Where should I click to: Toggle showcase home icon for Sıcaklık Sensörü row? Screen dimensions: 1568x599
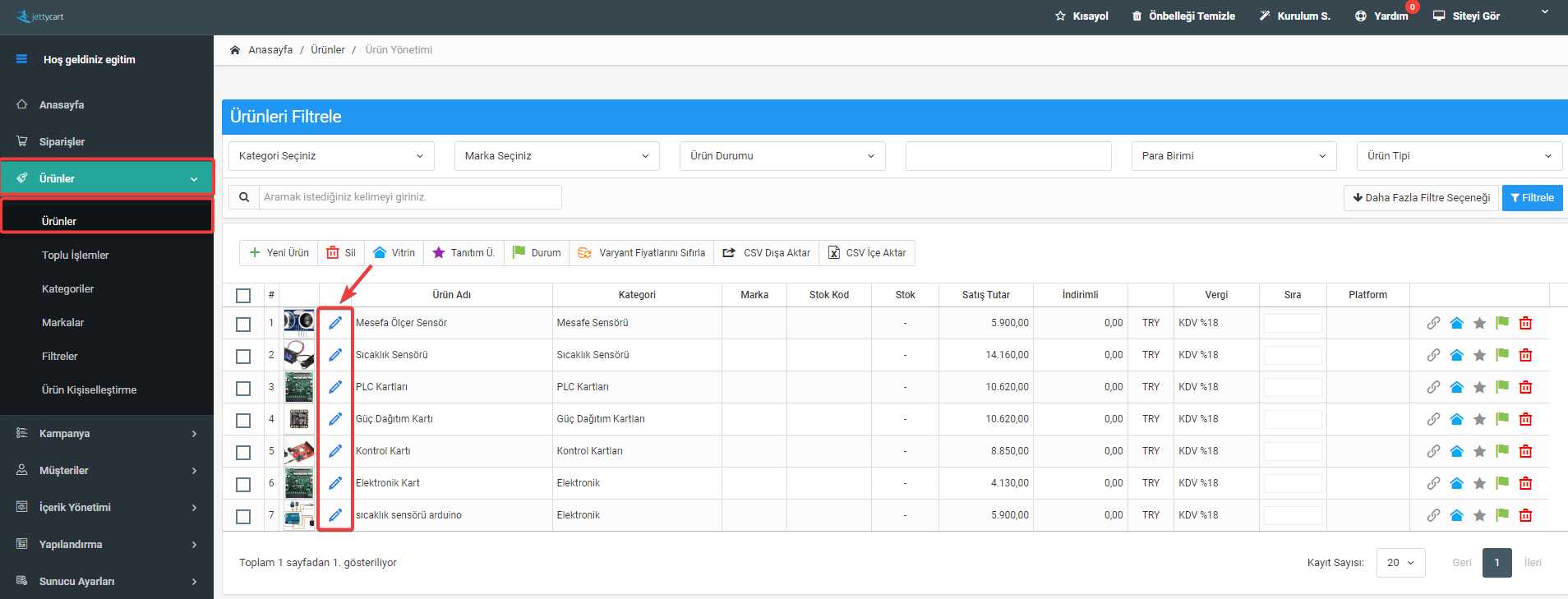[x=1456, y=355]
